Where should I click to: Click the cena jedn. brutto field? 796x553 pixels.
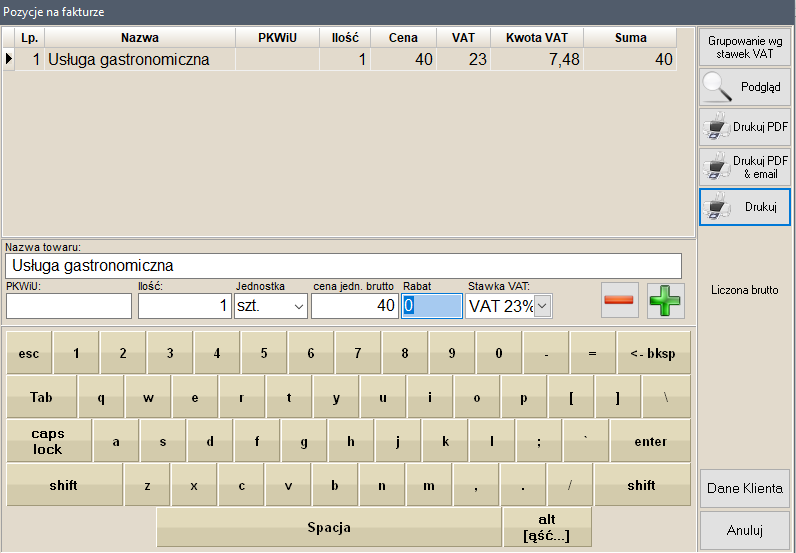tap(354, 306)
